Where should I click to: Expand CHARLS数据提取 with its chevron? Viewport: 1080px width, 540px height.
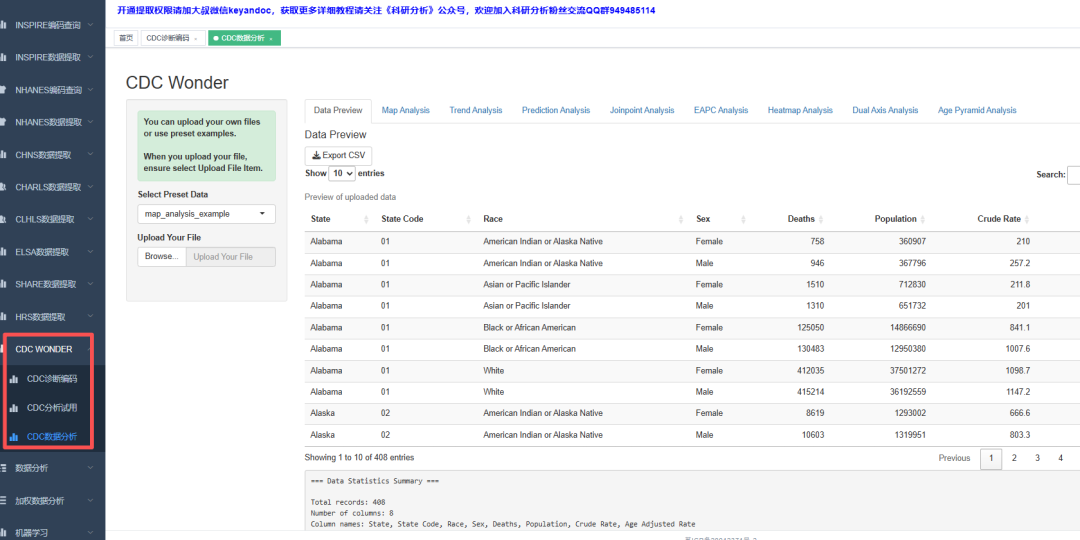tap(90, 187)
